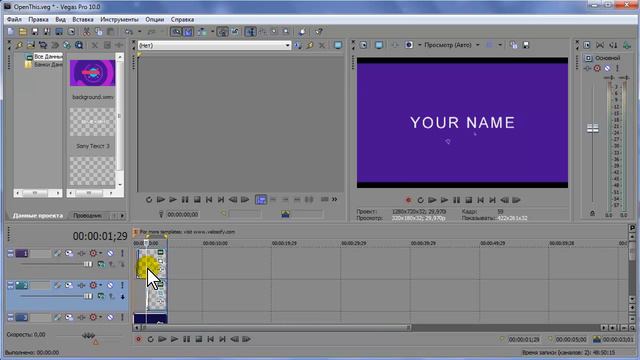Select the background.wmv media thumbnail

click(92, 73)
